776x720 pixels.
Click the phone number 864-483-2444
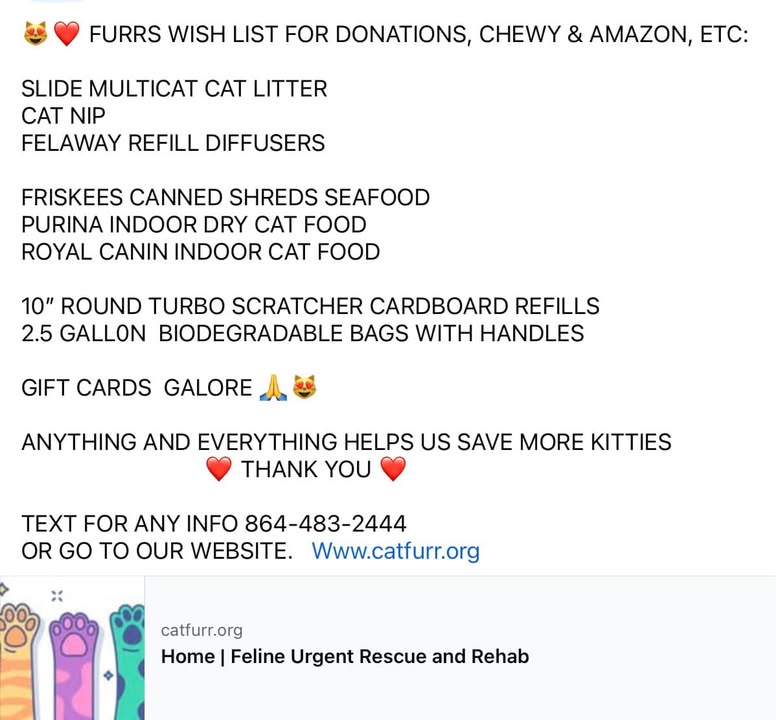pyautogui.click(x=326, y=524)
